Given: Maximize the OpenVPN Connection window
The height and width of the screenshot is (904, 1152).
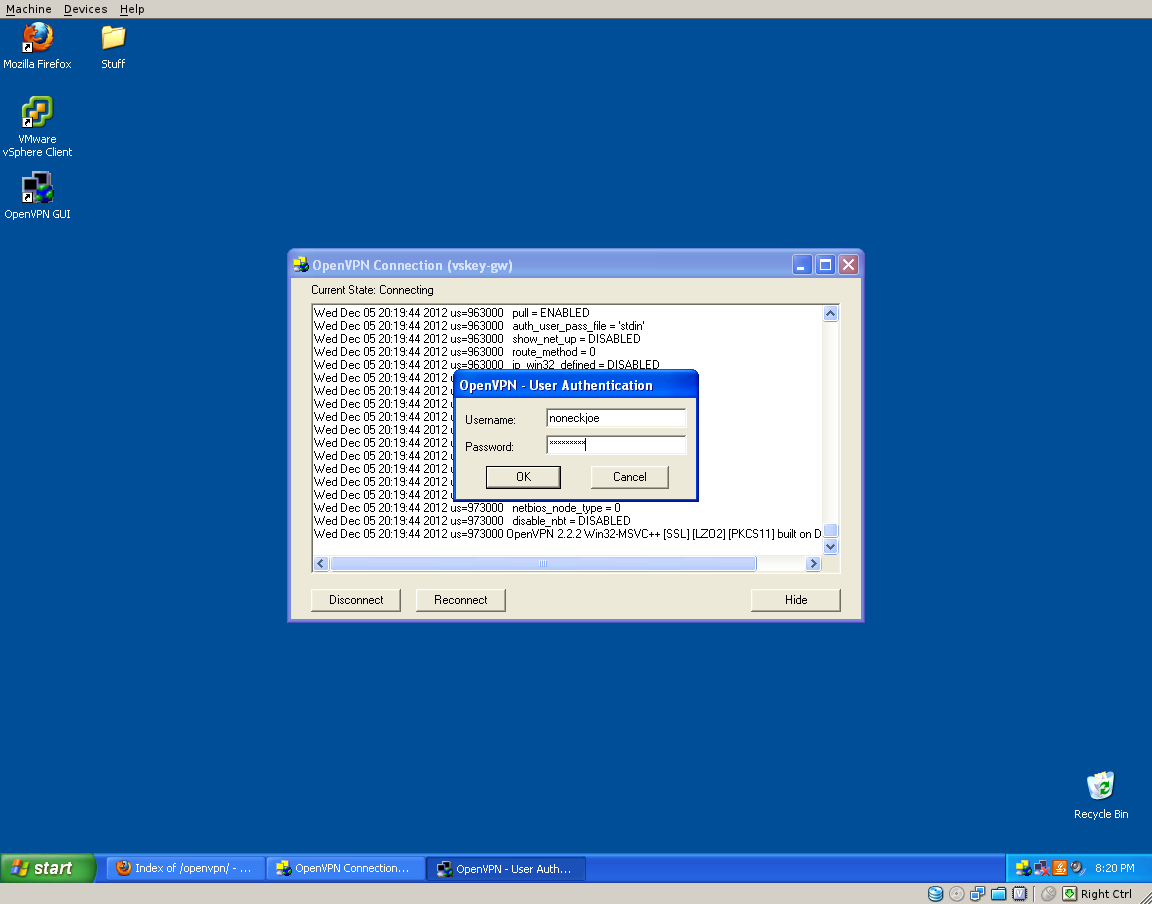Looking at the screenshot, I should (825, 265).
